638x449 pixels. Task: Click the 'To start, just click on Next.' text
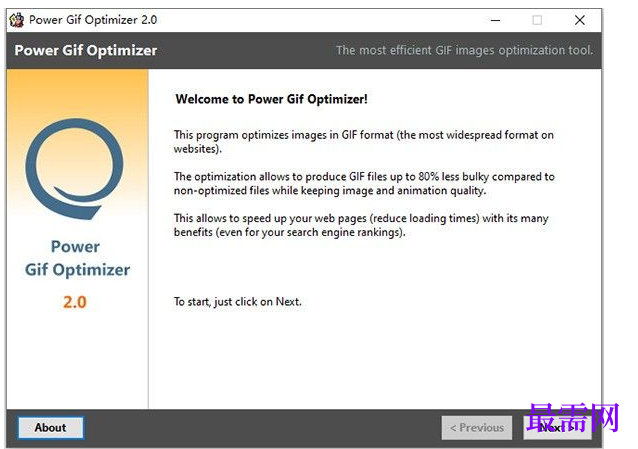[238, 302]
